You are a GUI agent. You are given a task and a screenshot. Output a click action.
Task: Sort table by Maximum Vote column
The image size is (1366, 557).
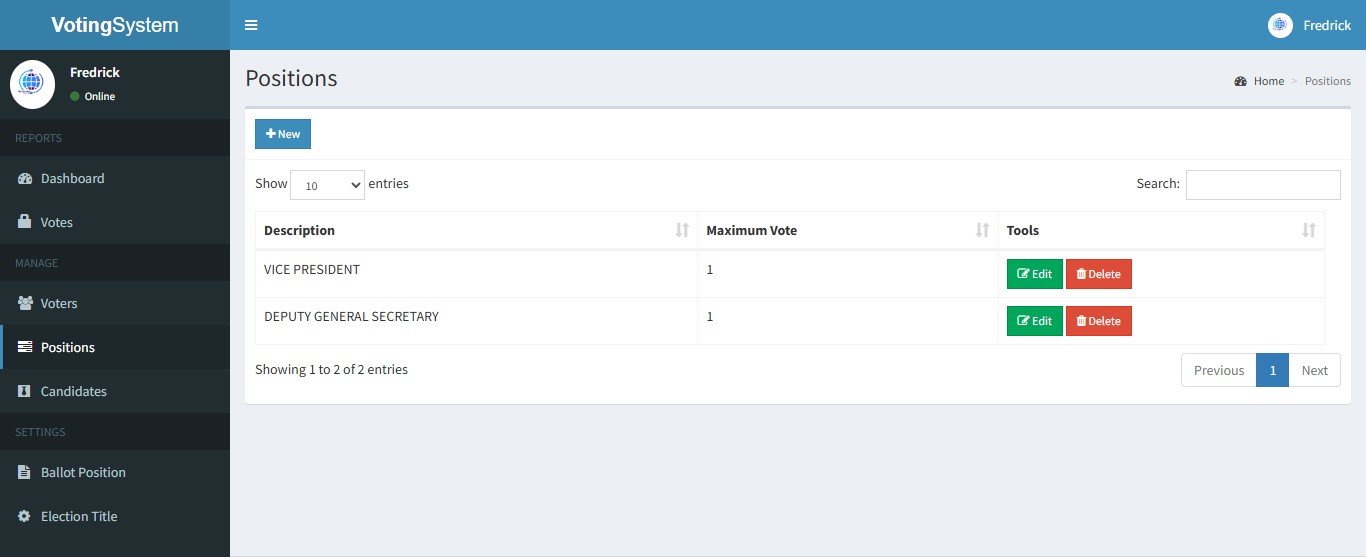982,231
